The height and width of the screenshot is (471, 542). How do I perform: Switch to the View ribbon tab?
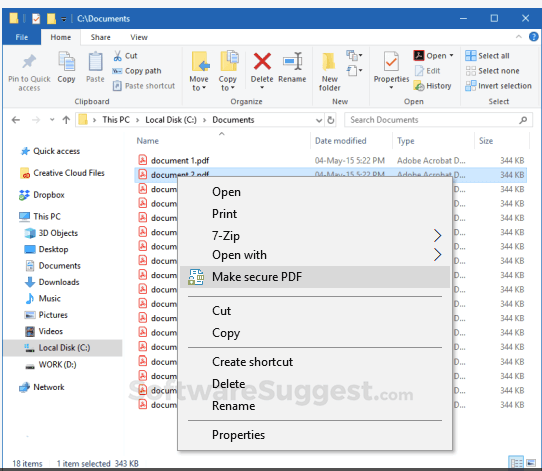click(139, 37)
